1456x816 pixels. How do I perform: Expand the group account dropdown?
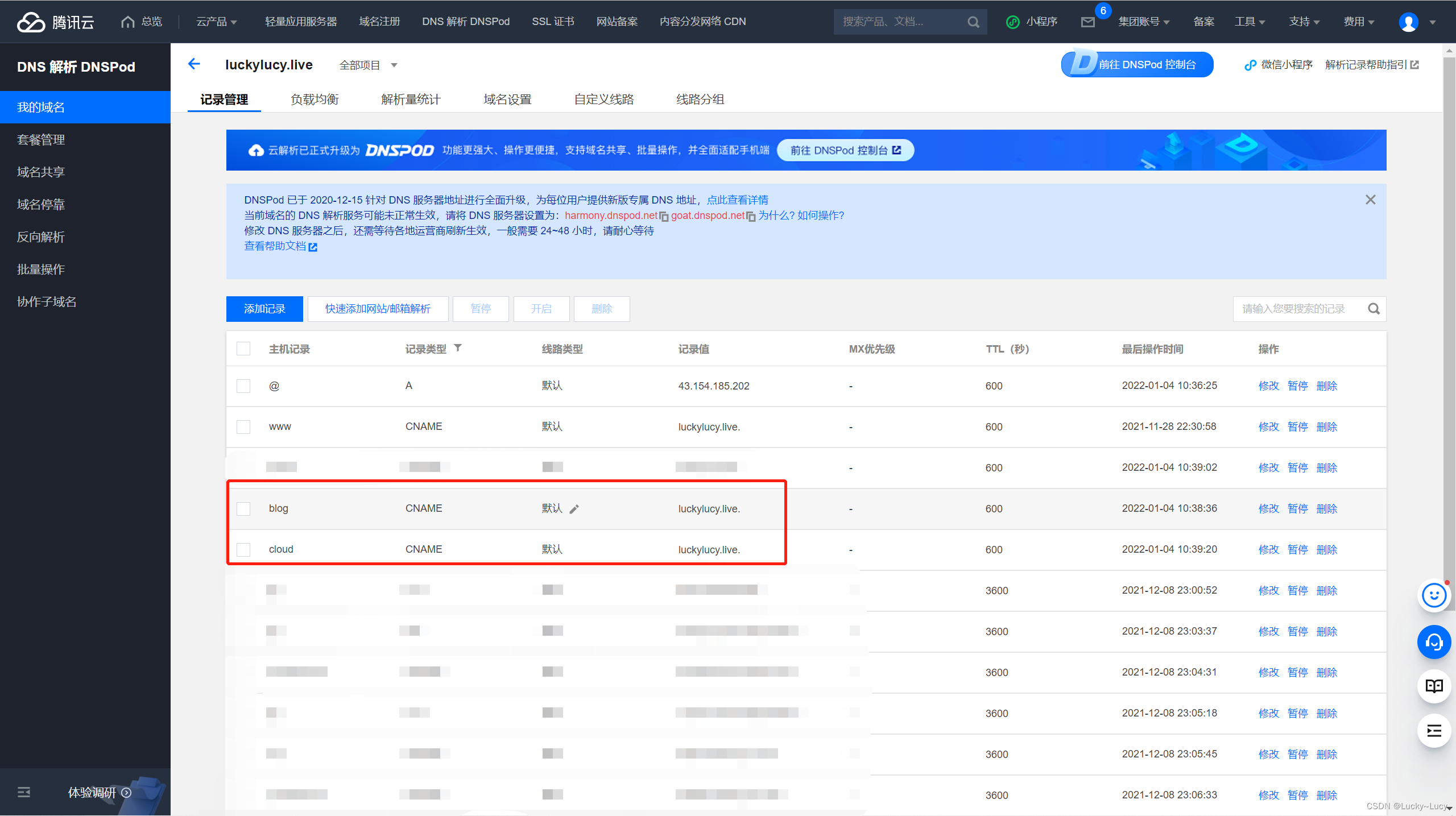[1144, 22]
